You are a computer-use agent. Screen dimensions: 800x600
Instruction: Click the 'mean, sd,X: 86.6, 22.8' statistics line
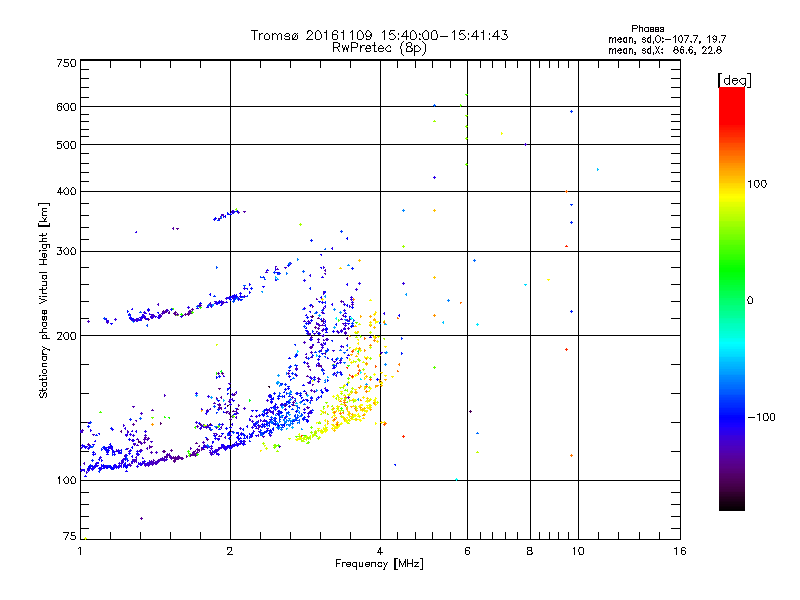click(x=665, y=50)
